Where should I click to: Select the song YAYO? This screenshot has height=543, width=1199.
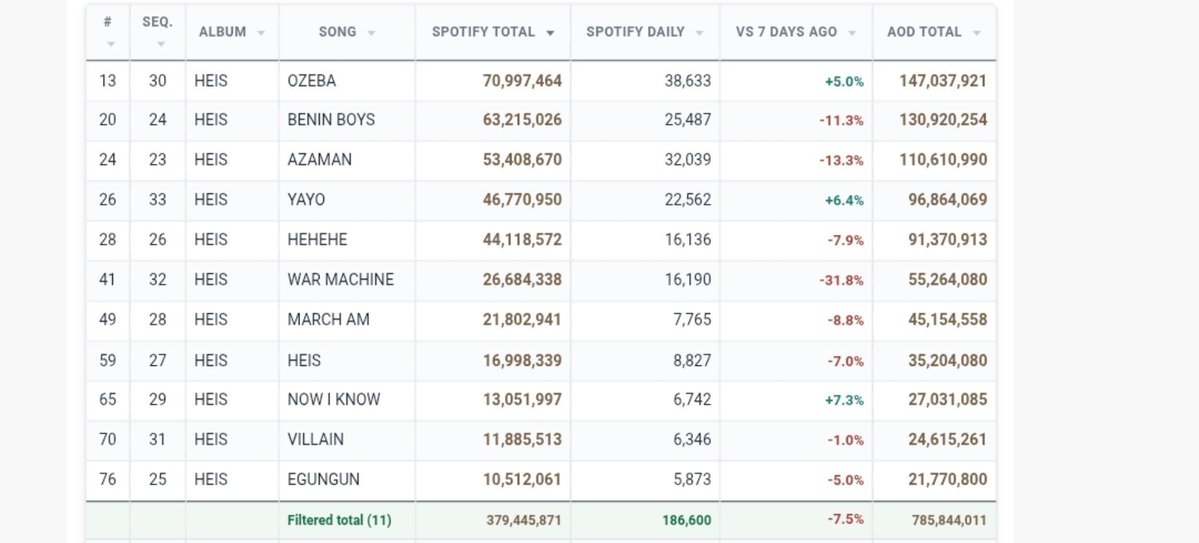[306, 200]
